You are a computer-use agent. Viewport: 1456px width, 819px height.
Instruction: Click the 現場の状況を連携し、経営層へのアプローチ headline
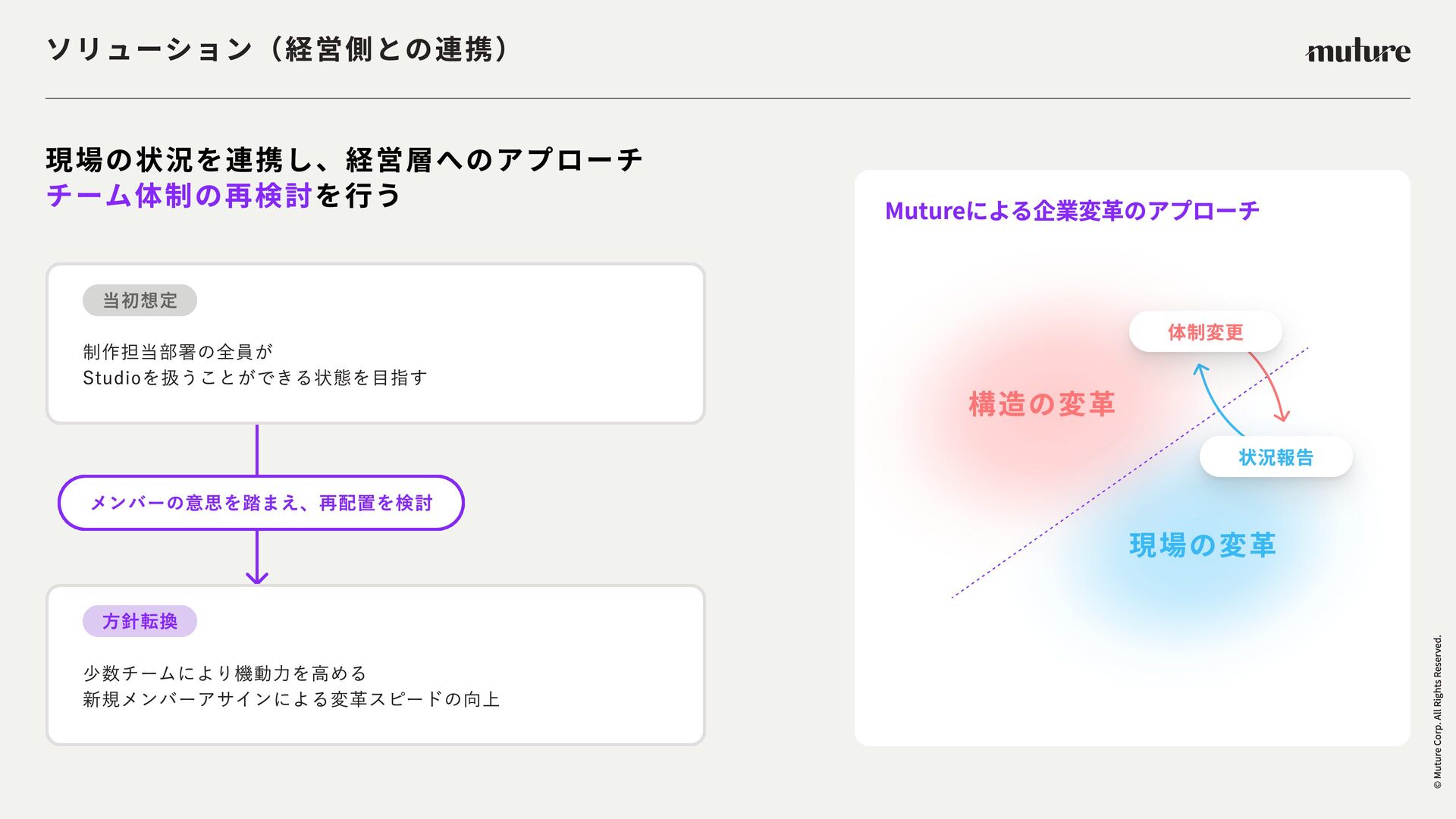coord(344,160)
